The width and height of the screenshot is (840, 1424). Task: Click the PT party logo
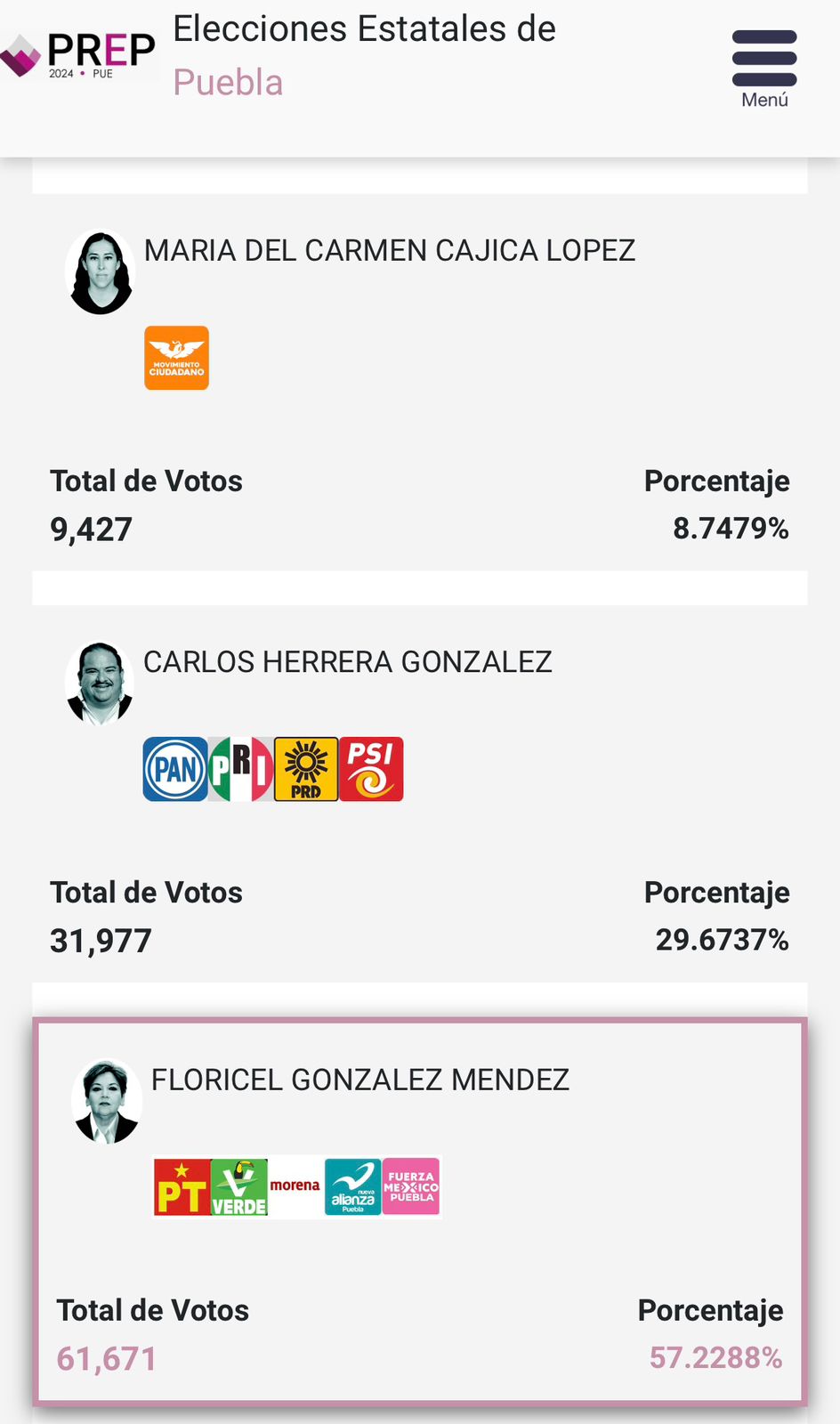pyautogui.click(x=182, y=1187)
